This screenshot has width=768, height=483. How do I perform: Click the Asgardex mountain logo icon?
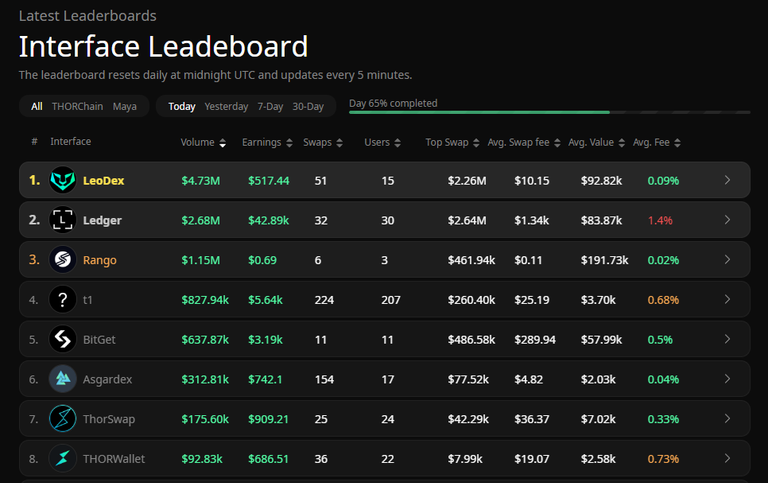(x=63, y=379)
